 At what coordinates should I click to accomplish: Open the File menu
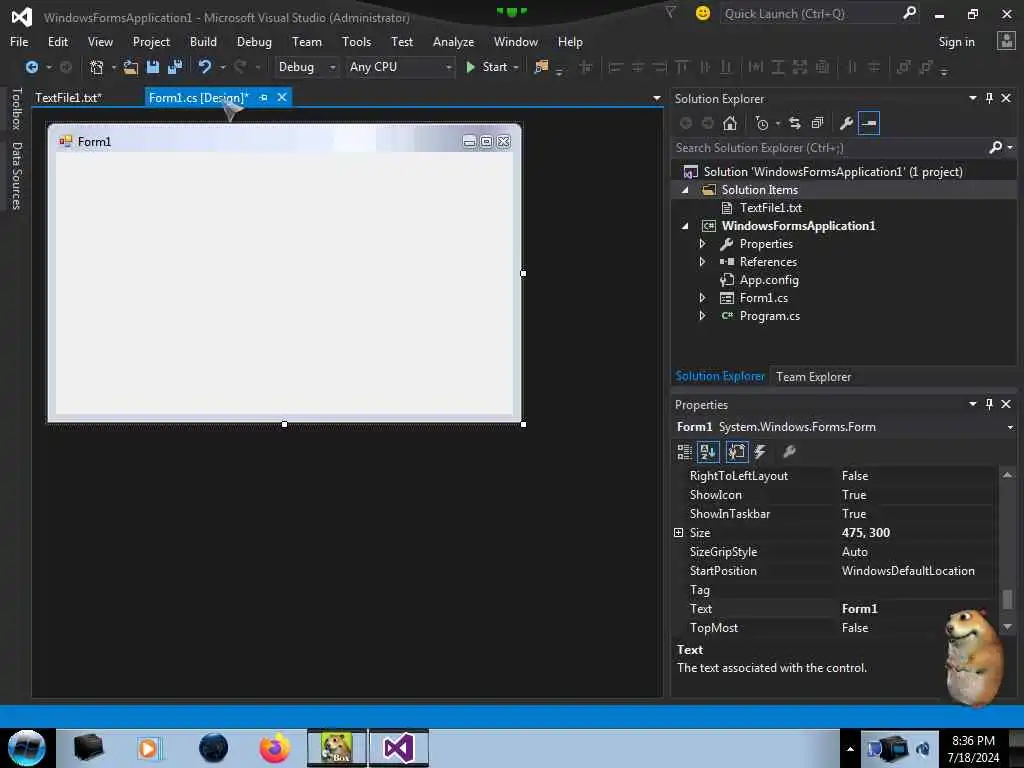[x=19, y=42]
